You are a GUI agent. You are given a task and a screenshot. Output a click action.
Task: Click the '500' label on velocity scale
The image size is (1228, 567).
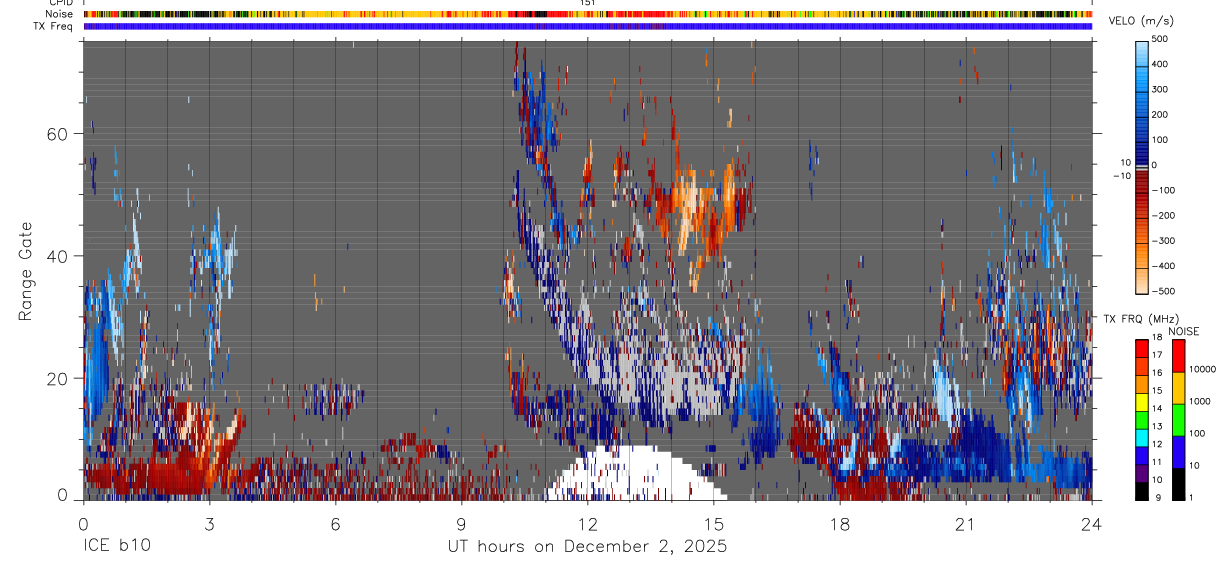(1161, 39)
